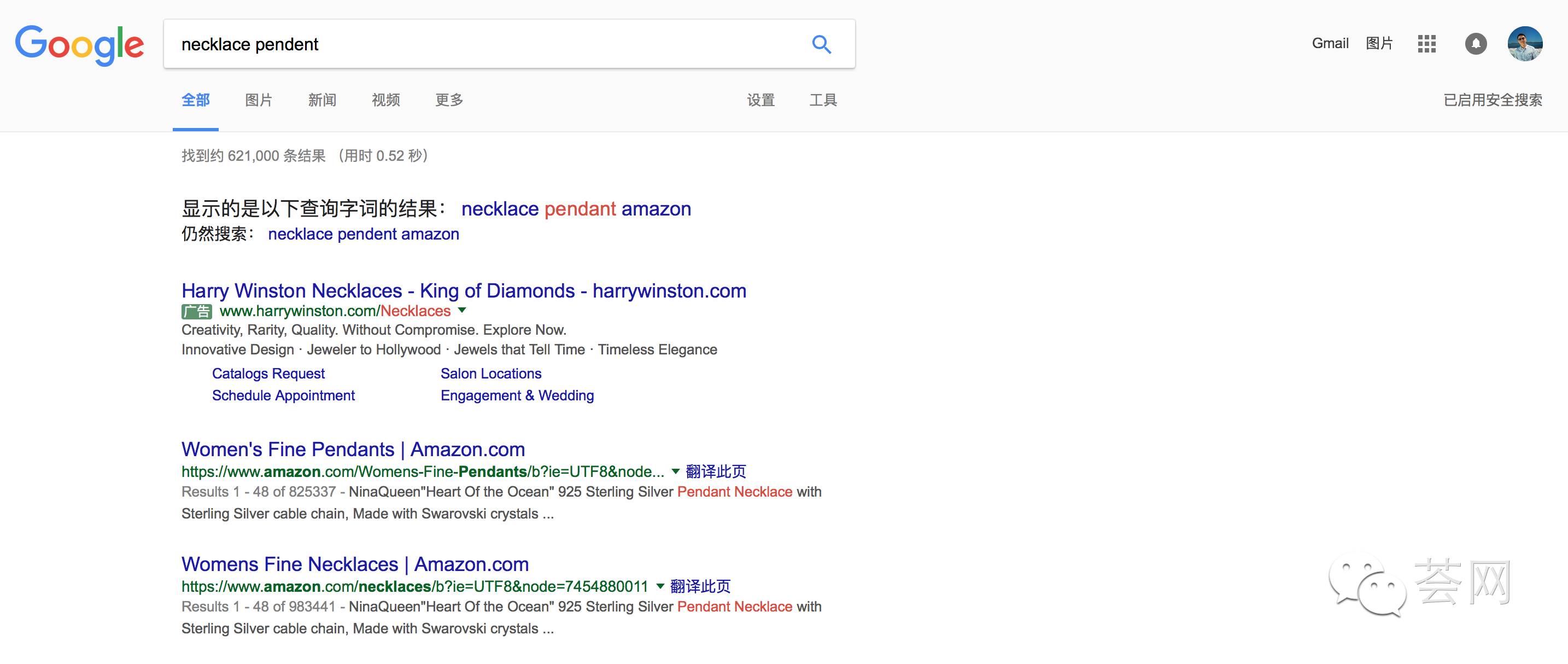Open the notifications bell icon

point(1476,44)
